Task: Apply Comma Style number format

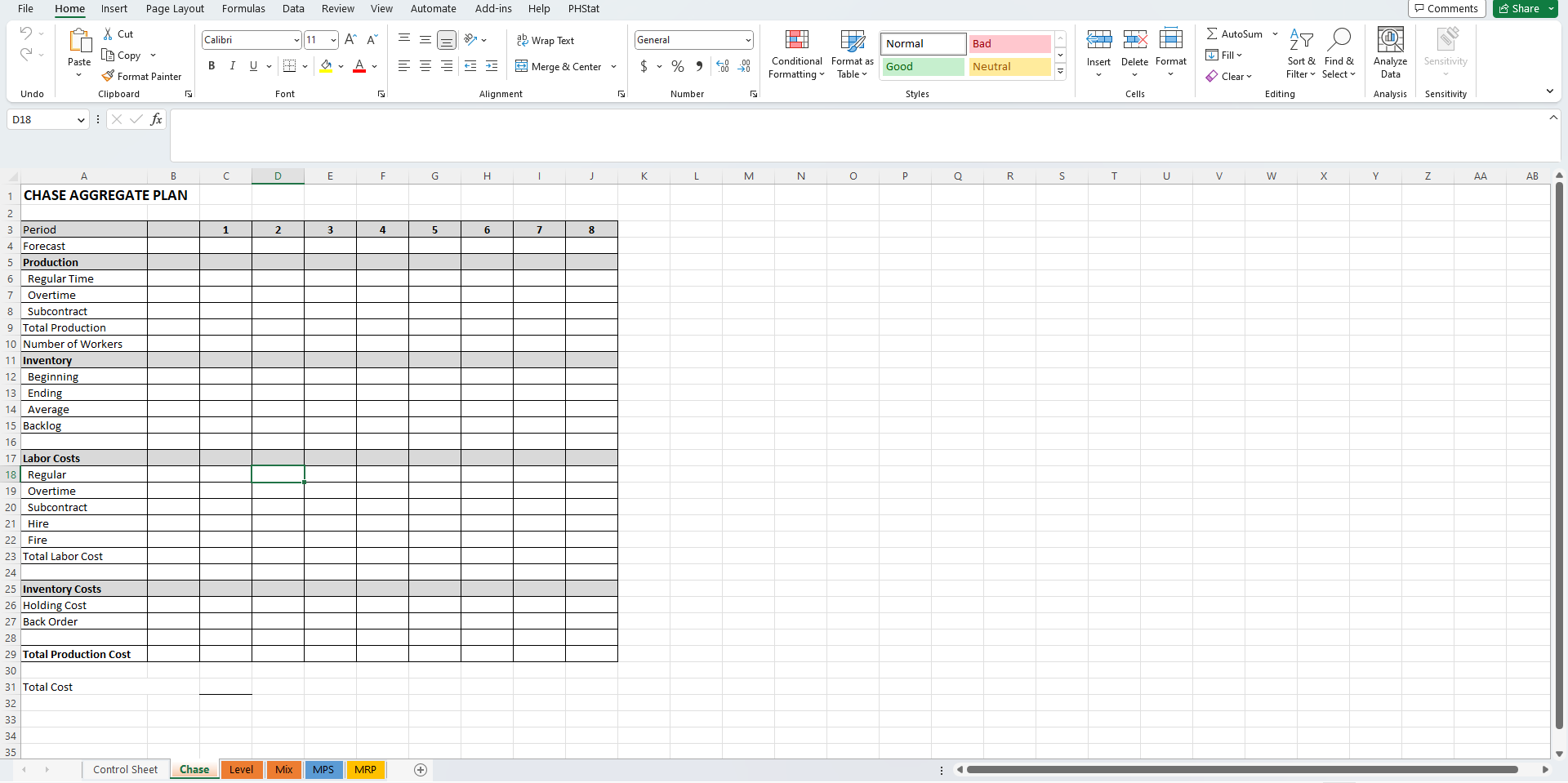Action: 699,66
